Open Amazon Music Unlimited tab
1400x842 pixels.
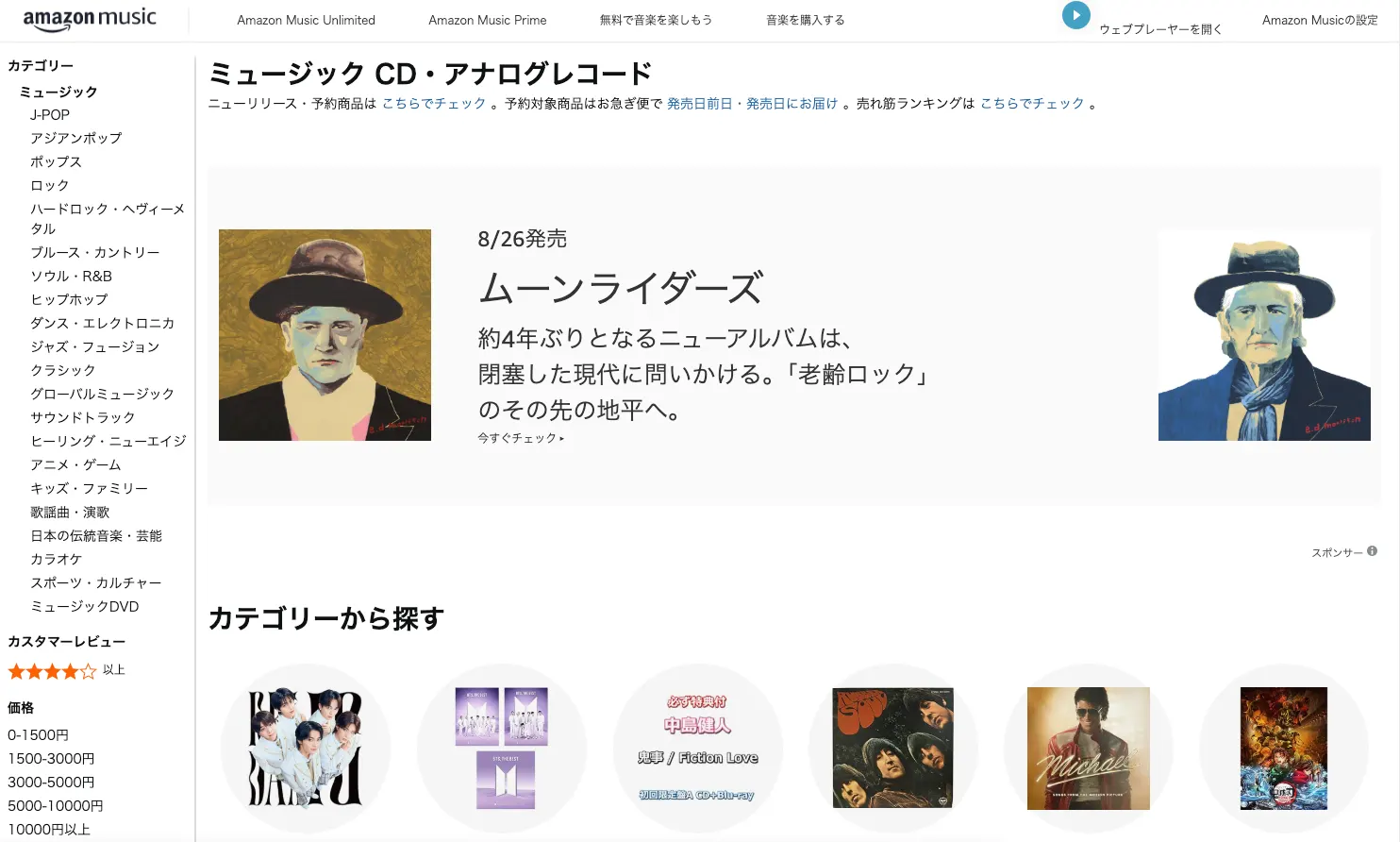click(x=306, y=20)
